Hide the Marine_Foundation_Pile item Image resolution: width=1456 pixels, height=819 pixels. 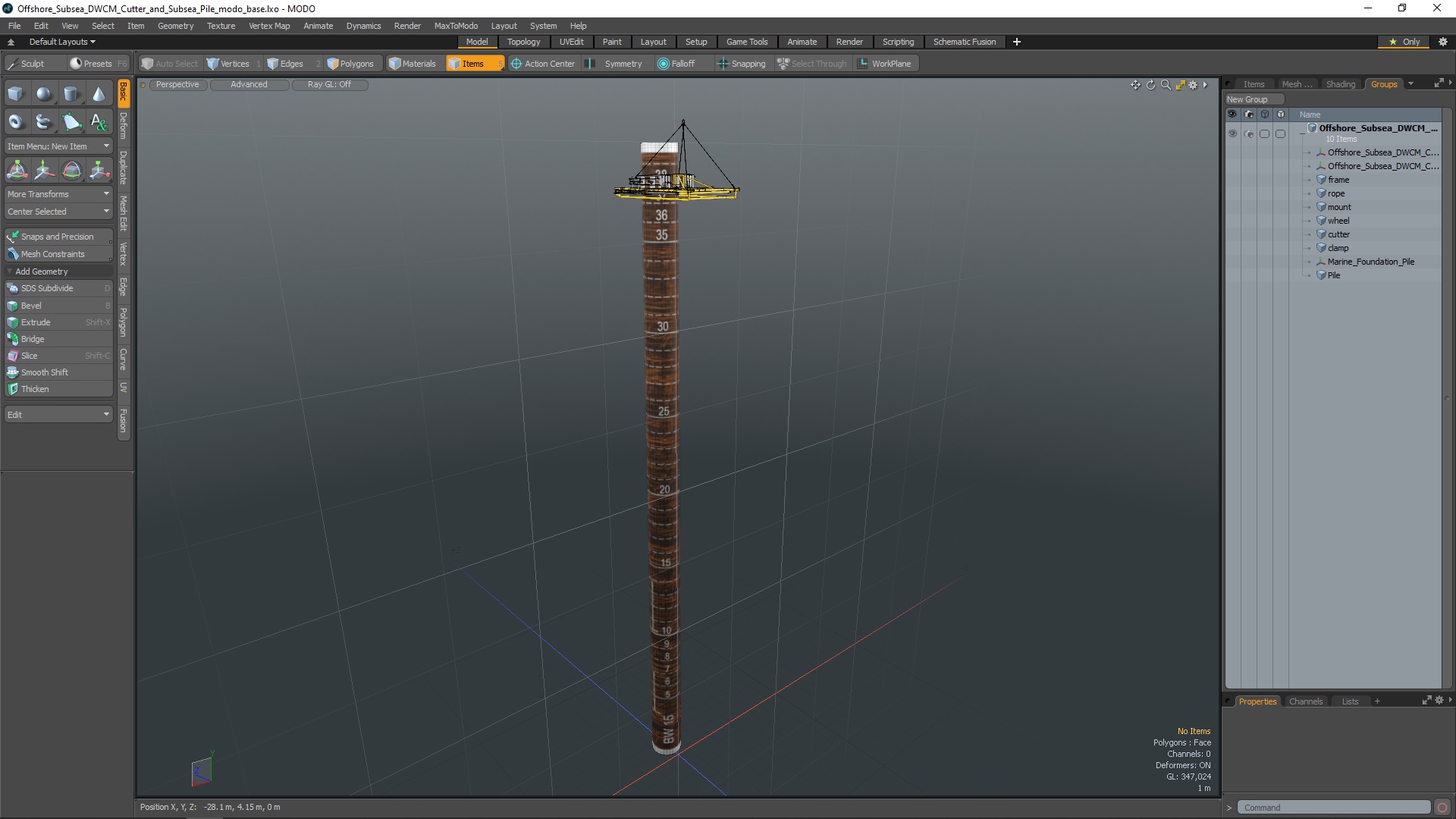click(1232, 261)
